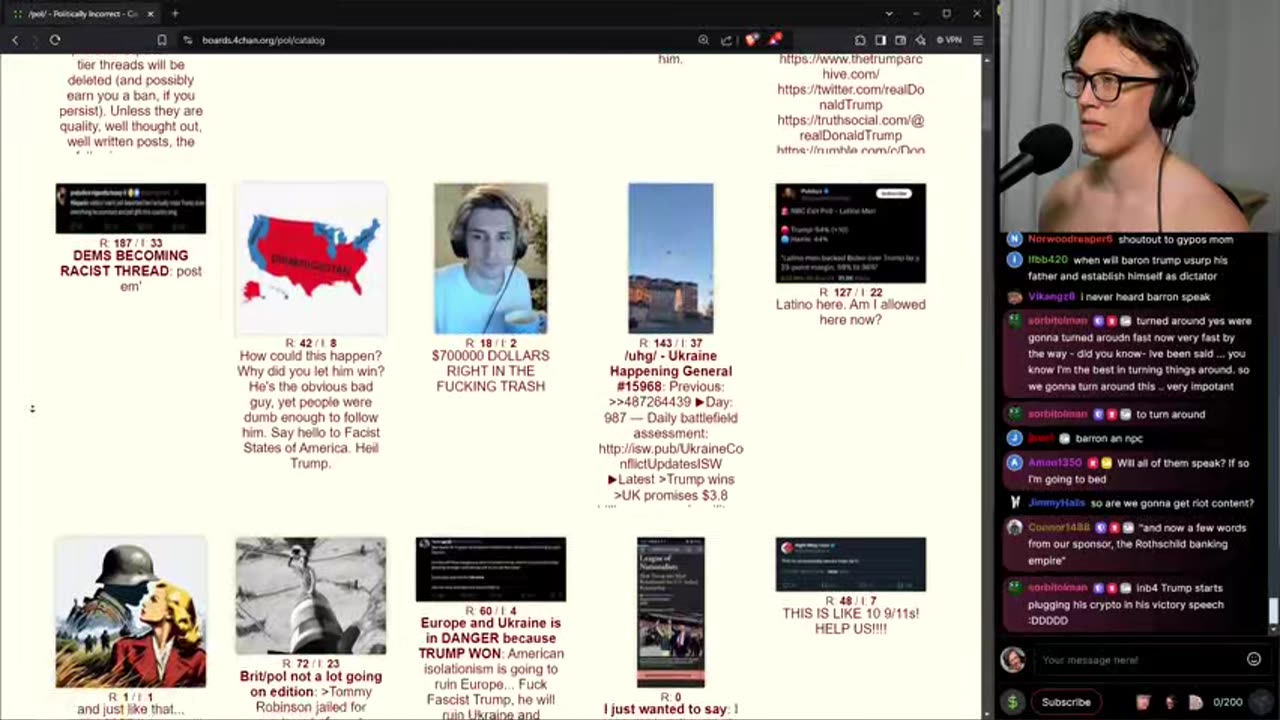Click the https://www.thetrumparchive.com/ link
Viewport: 1280px width, 720px height.
(850, 66)
